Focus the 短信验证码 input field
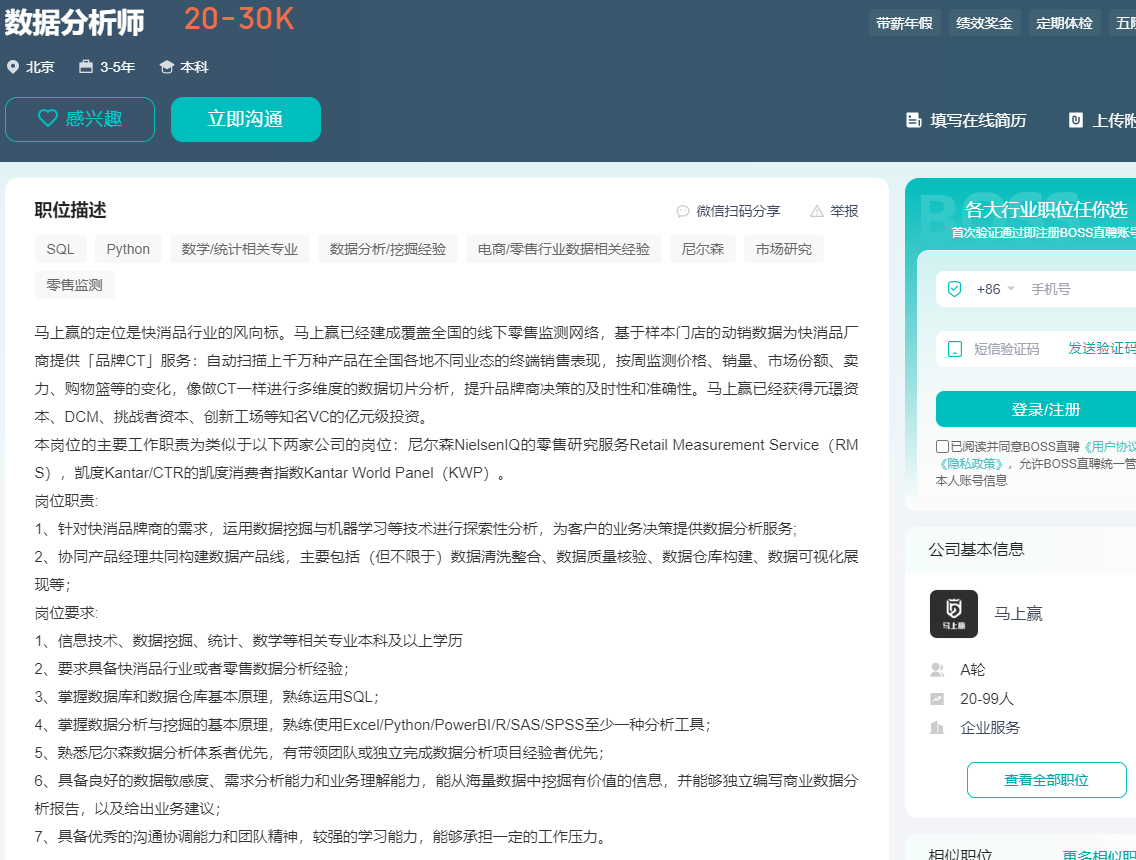 [x=1007, y=349]
